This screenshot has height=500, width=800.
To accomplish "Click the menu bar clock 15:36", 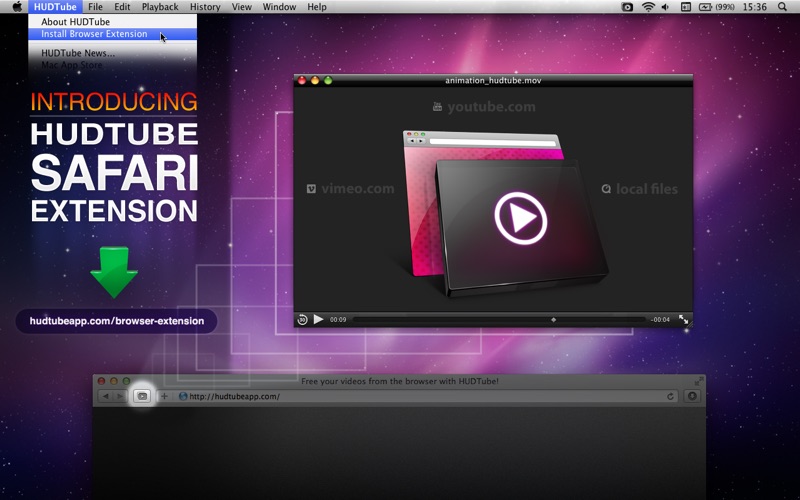I will 755,7.
